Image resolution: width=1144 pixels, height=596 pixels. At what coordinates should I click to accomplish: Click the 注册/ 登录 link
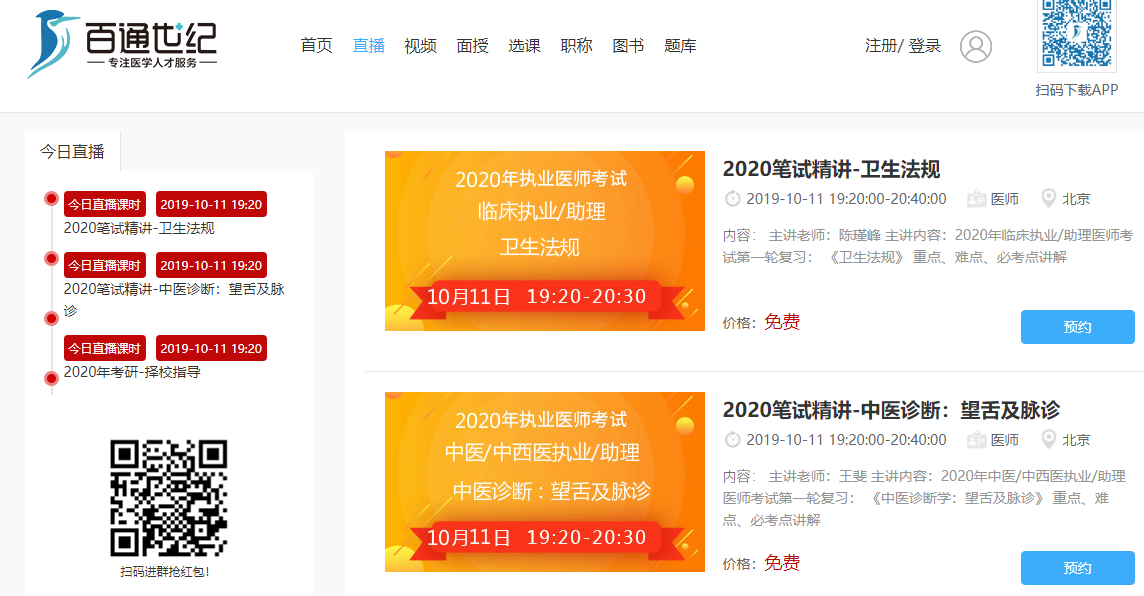903,46
